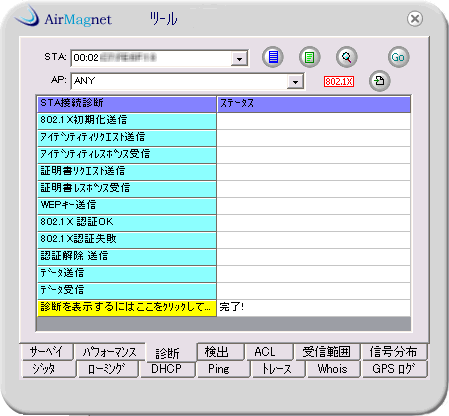Viewport: 449px width, 416px height.
Task: Click the blue list icon button
Action: click(273, 57)
